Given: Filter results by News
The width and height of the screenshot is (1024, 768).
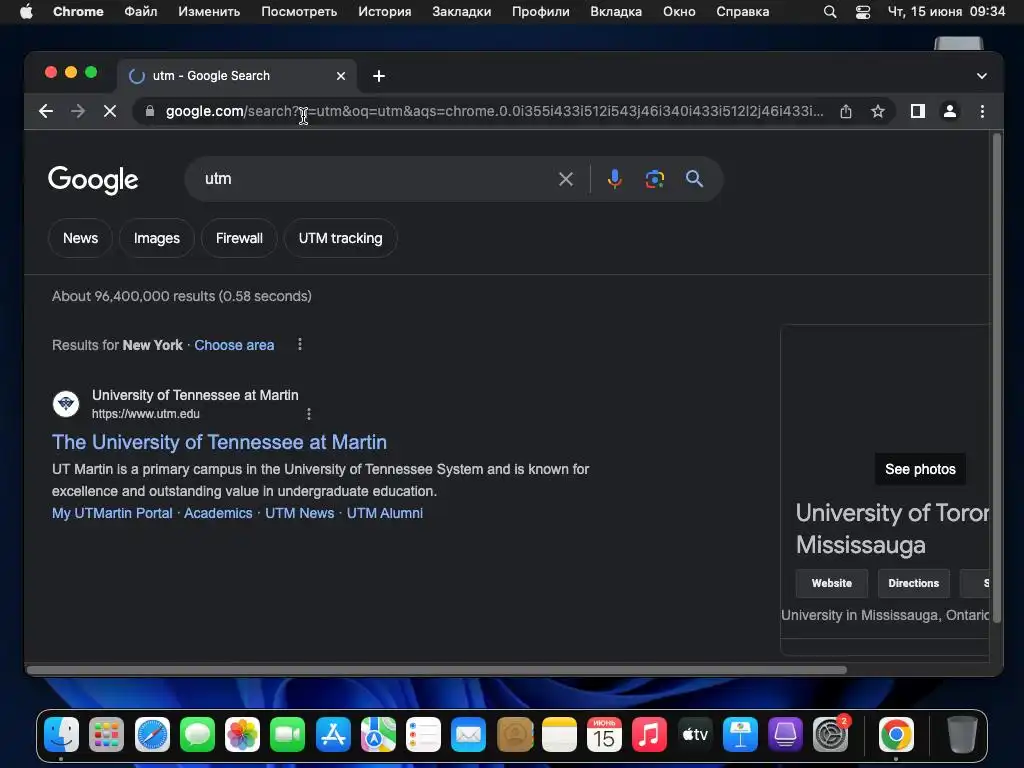Looking at the screenshot, I should [80, 238].
